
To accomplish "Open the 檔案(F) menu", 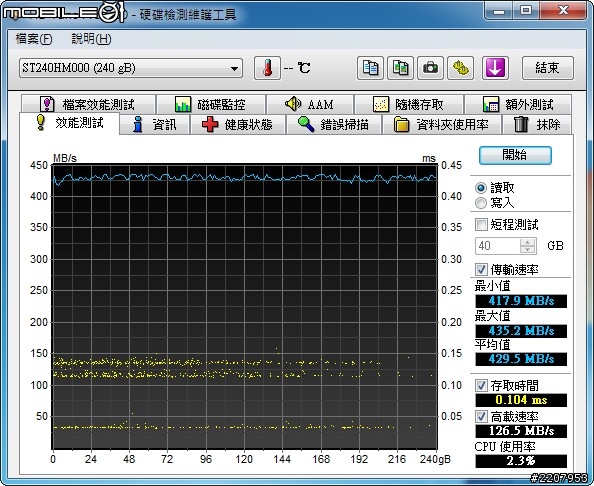I will 34,39.
